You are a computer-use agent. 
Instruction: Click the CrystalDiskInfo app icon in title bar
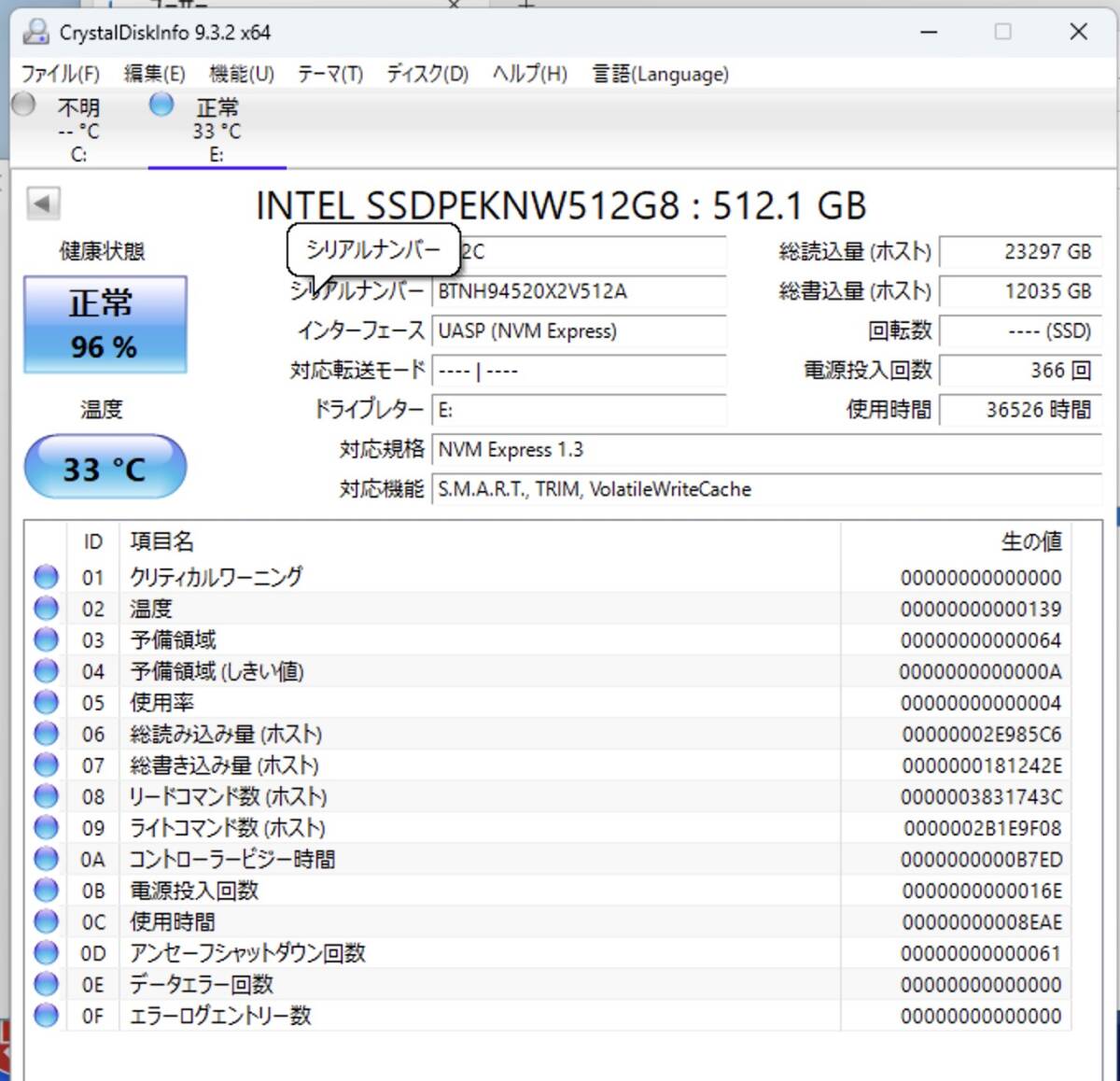point(35,32)
